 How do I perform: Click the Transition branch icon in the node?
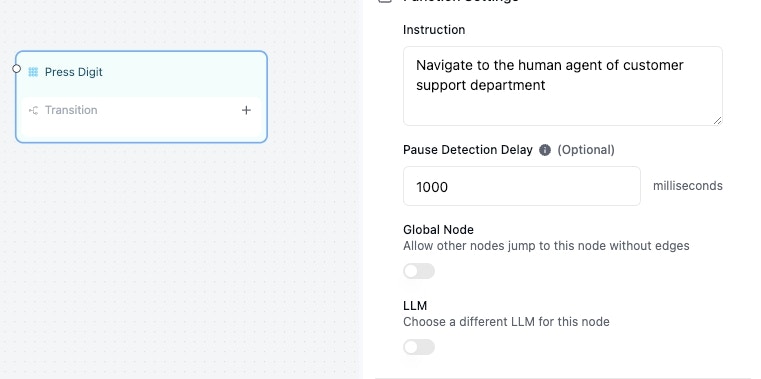33,111
